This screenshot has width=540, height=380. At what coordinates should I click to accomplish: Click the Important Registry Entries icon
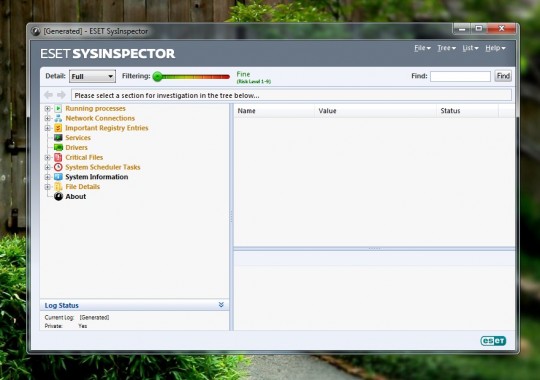[58, 128]
